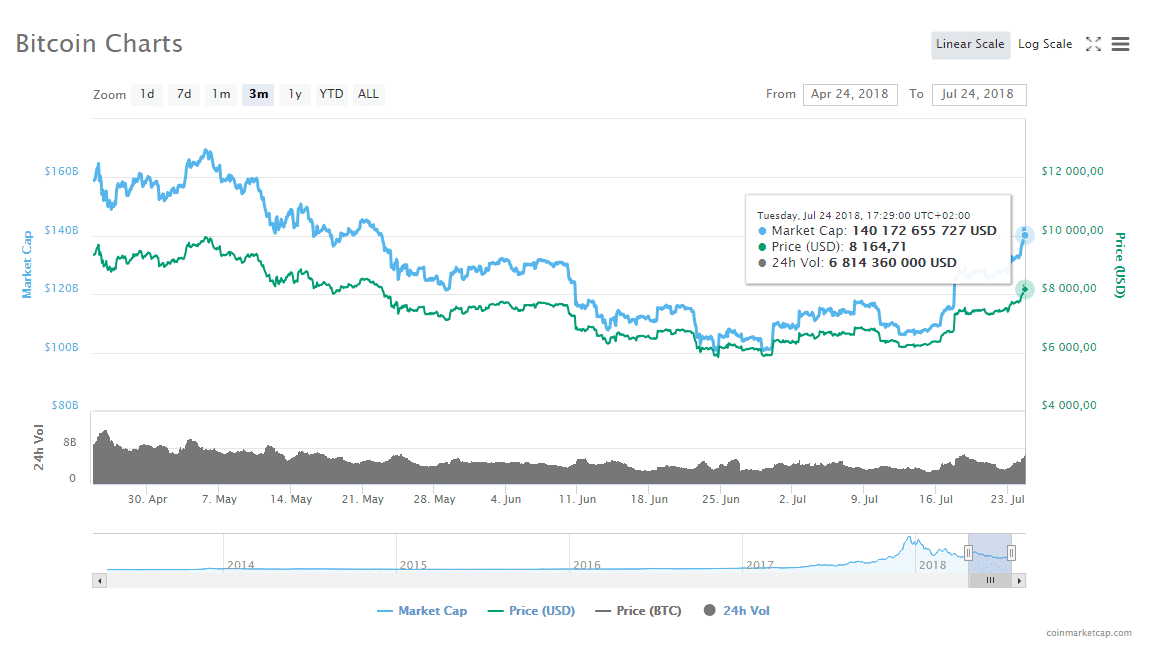Toggle the Price (USD) legend series
Viewport: 1155px width, 653px height.
531,610
